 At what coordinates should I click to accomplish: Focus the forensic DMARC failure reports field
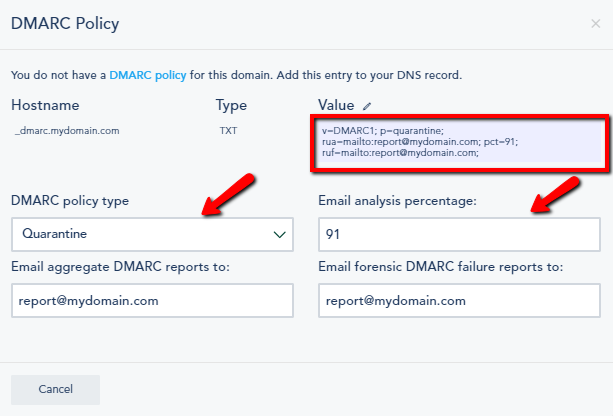[x=458, y=300]
